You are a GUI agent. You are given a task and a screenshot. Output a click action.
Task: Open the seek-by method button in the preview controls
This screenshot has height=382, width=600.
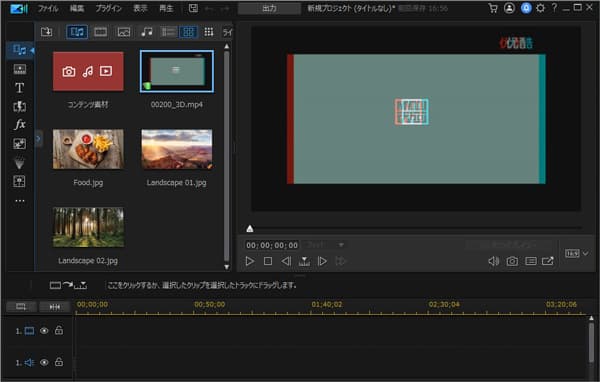coord(304,261)
